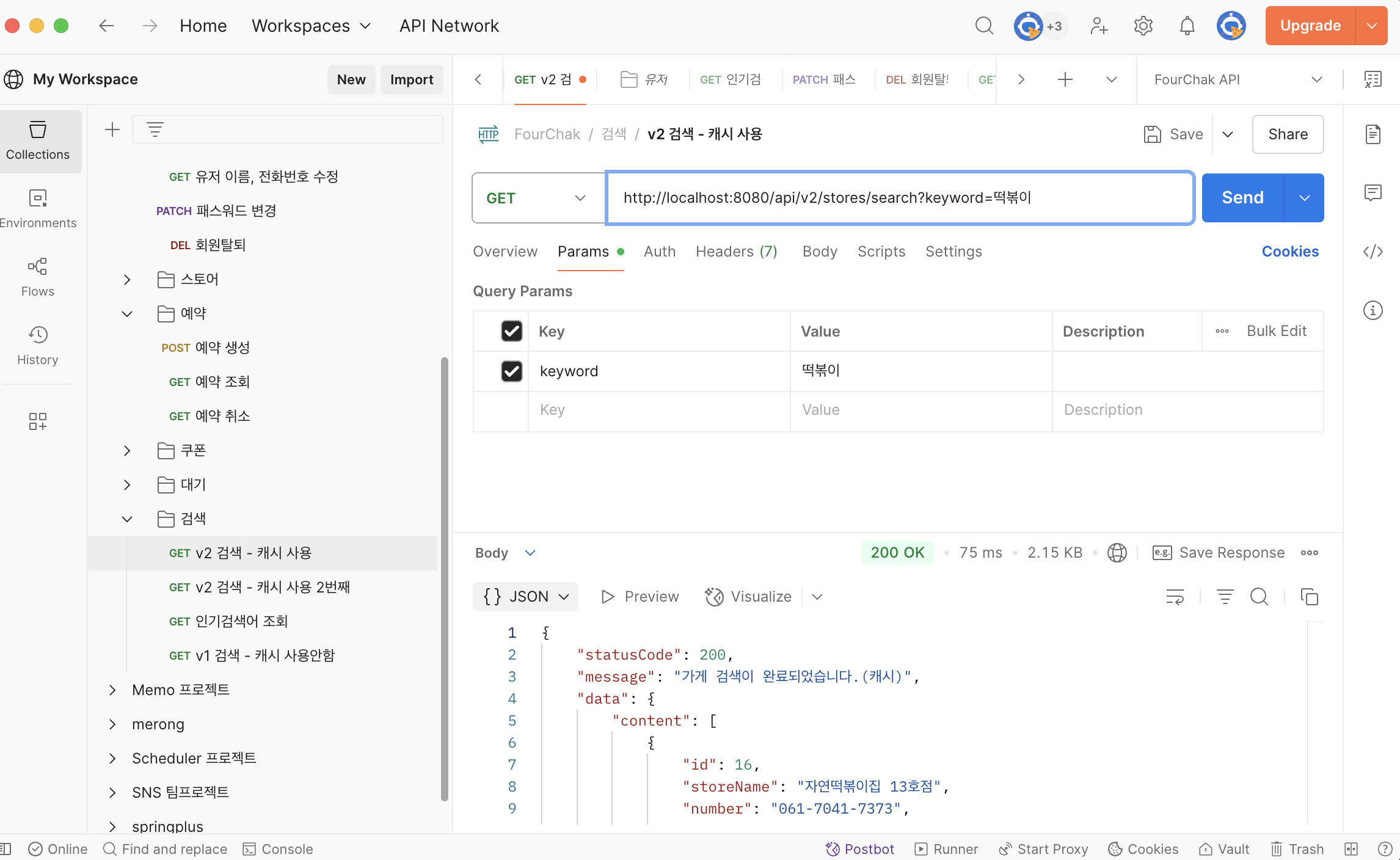Open the PATCH 패스 request tab
This screenshot has width=1400, height=860.
pyautogui.click(x=823, y=79)
